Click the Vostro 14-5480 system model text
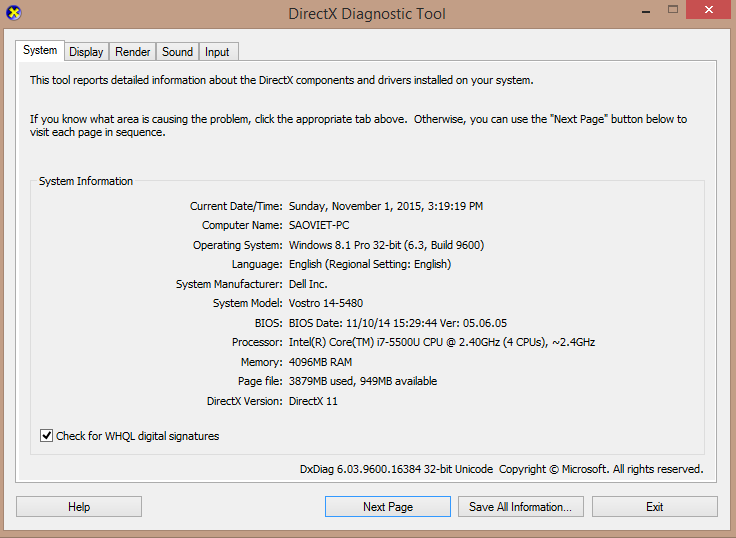The height and width of the screenshot is (538, 736). (327, 303)
